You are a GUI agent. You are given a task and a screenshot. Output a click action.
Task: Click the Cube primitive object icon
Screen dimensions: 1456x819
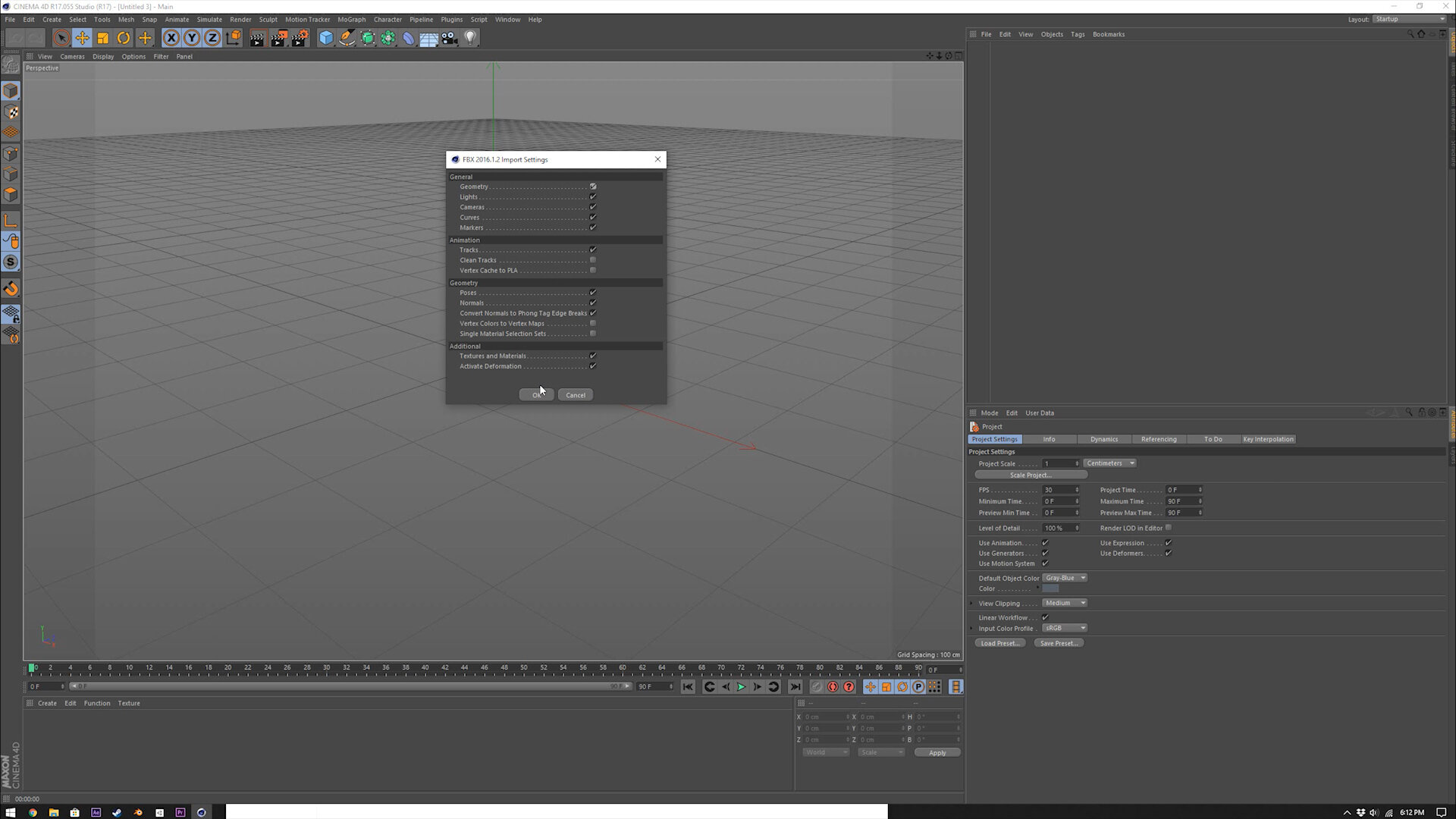tap(326, 38)
